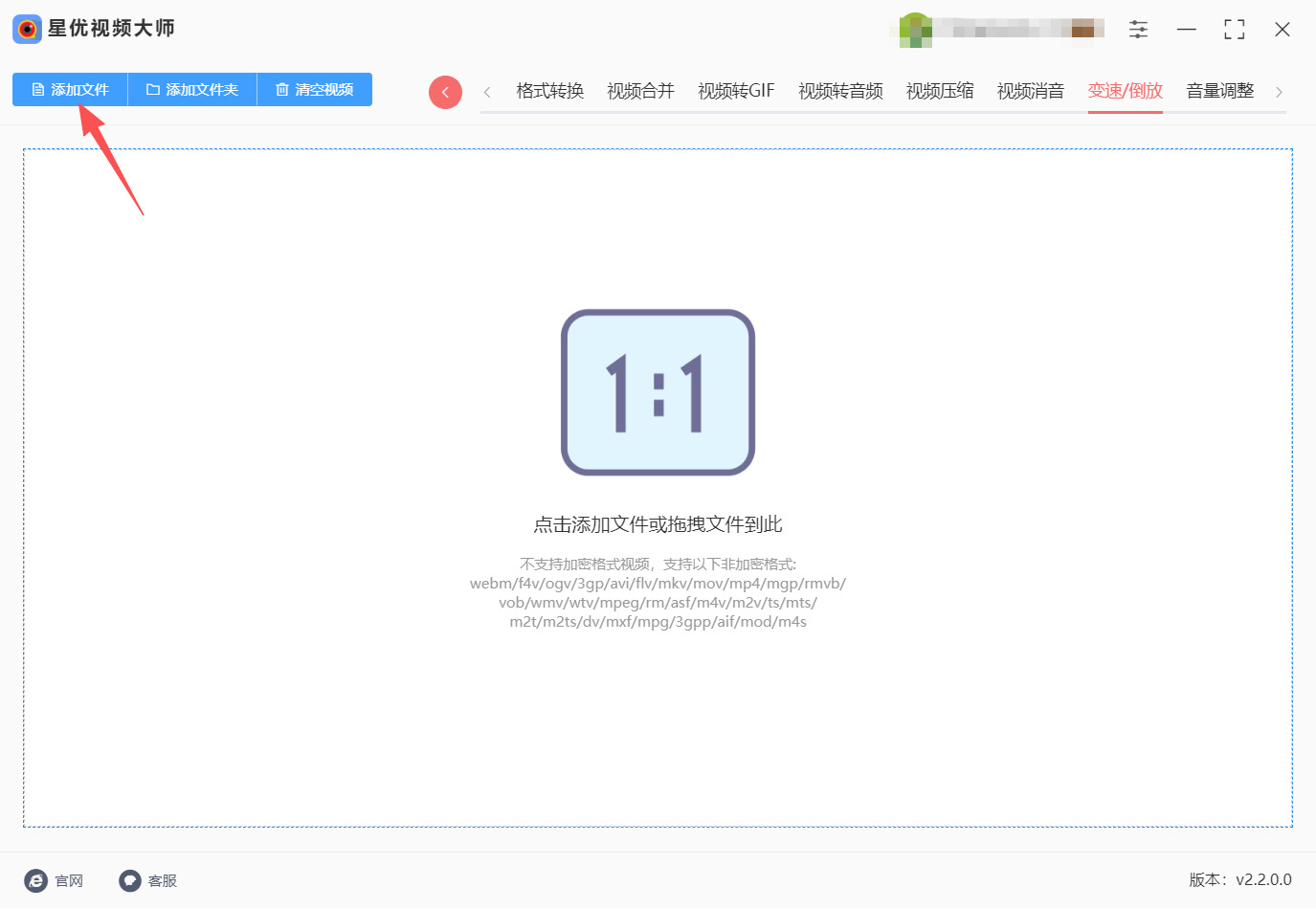Open the 官网 website link
This screenshot has width=1316, height=909.
54,880
